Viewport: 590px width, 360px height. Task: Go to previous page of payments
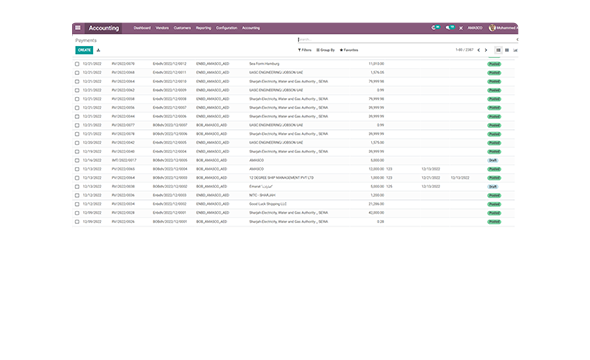coord(479,50)
